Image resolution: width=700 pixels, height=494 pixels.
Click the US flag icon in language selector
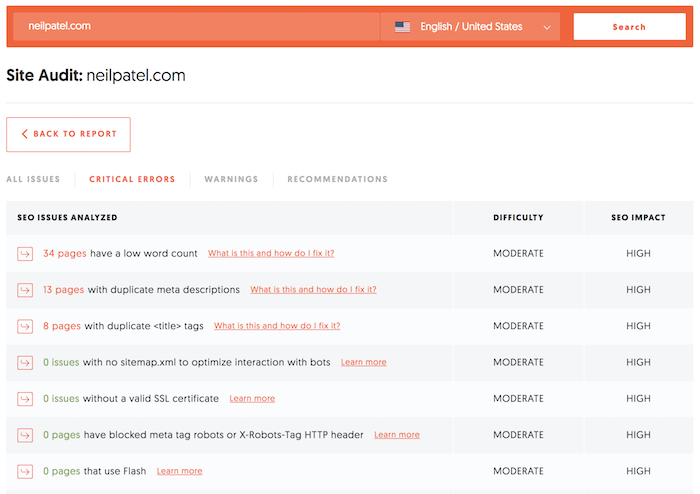pos(402,27)
